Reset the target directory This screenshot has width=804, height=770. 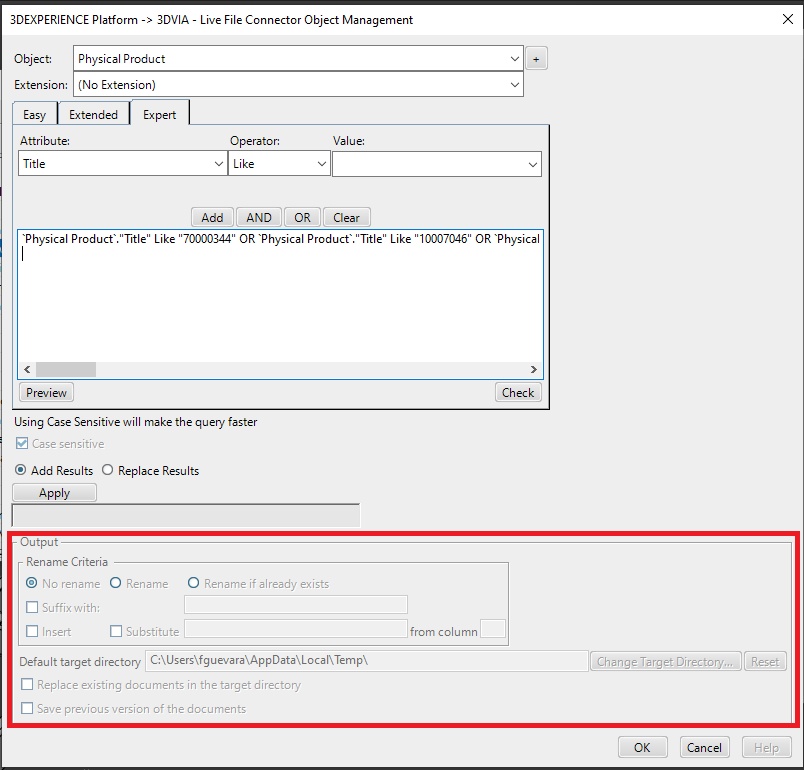point(765,662)
